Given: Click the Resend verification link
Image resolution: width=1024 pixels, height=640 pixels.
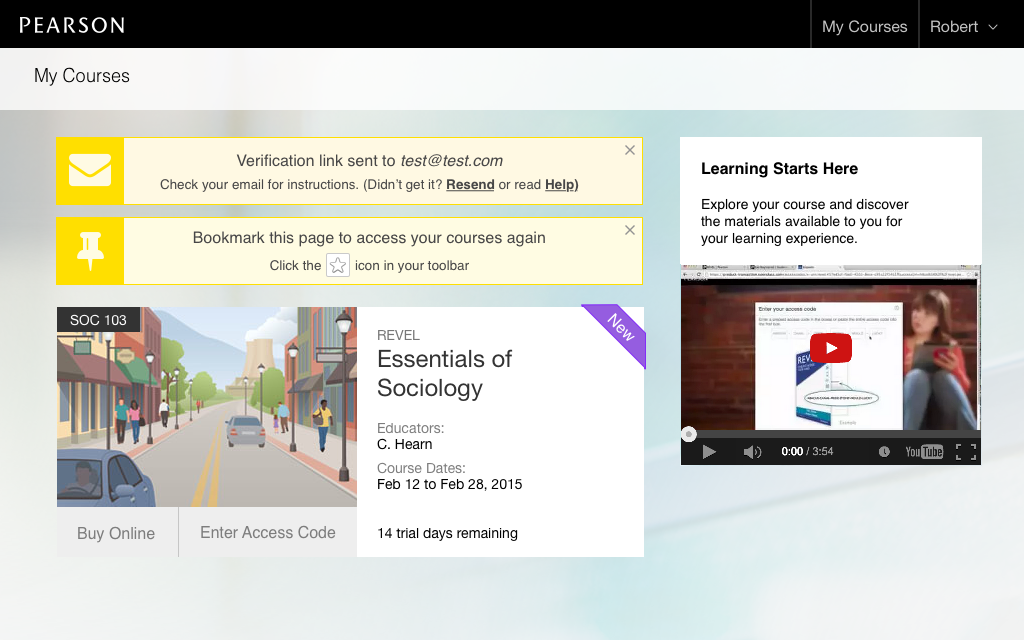Looking at the screenshot, I should [x=470, y=185].
